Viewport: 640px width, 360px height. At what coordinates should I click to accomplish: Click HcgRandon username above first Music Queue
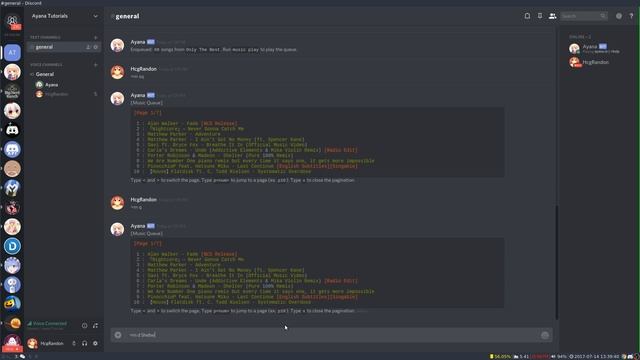[144, 69]
